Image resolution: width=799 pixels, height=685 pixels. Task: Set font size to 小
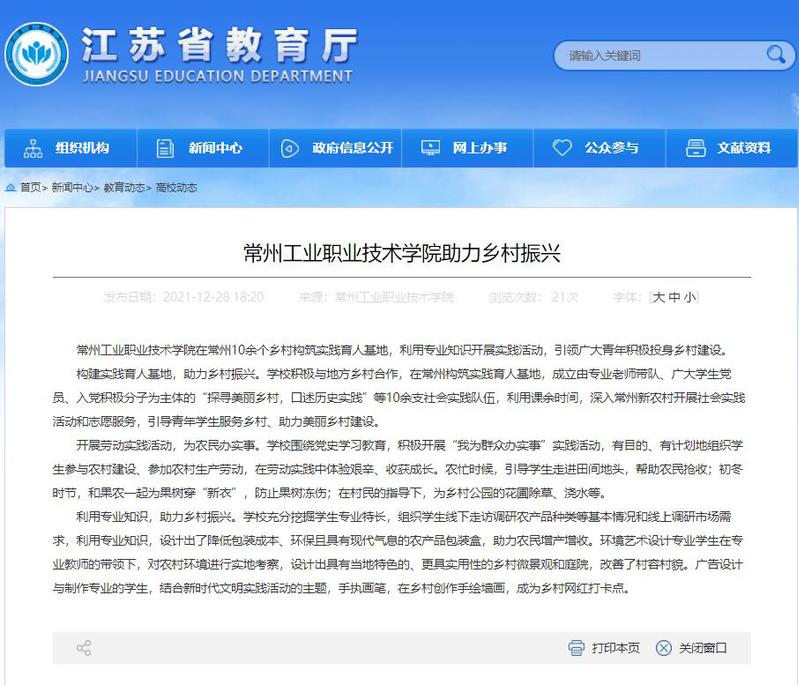(690, 297)
